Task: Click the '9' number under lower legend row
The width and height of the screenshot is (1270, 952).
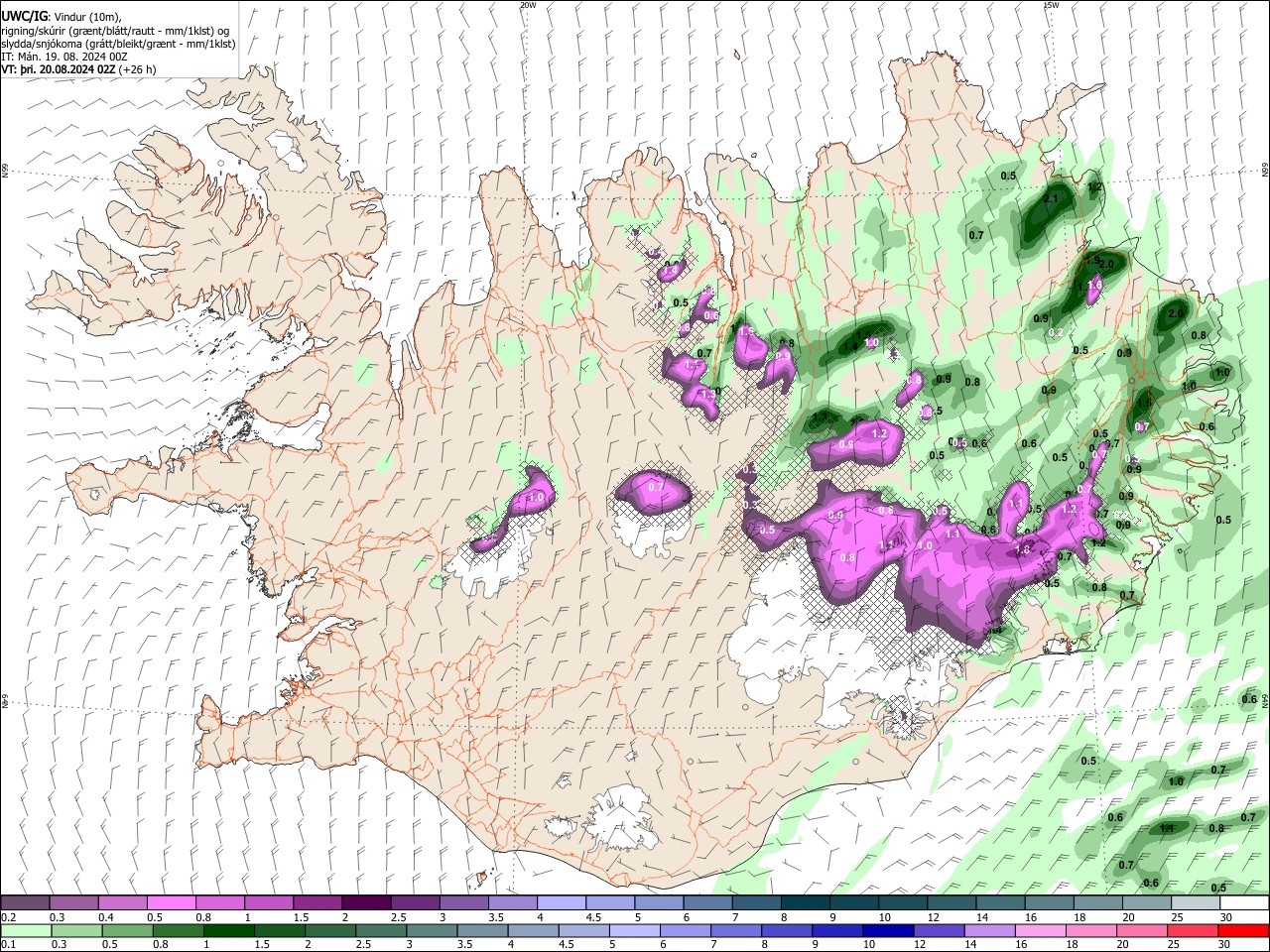Action: (x=818, y=944)
